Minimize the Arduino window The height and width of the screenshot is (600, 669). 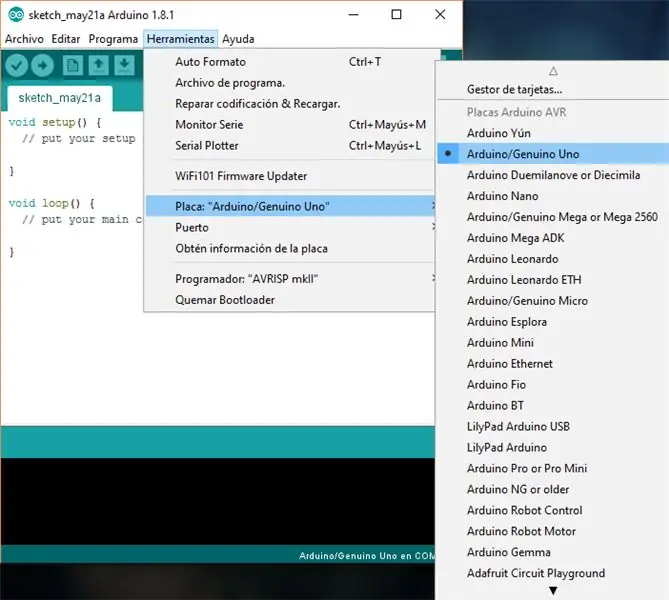tap(353, 15)
